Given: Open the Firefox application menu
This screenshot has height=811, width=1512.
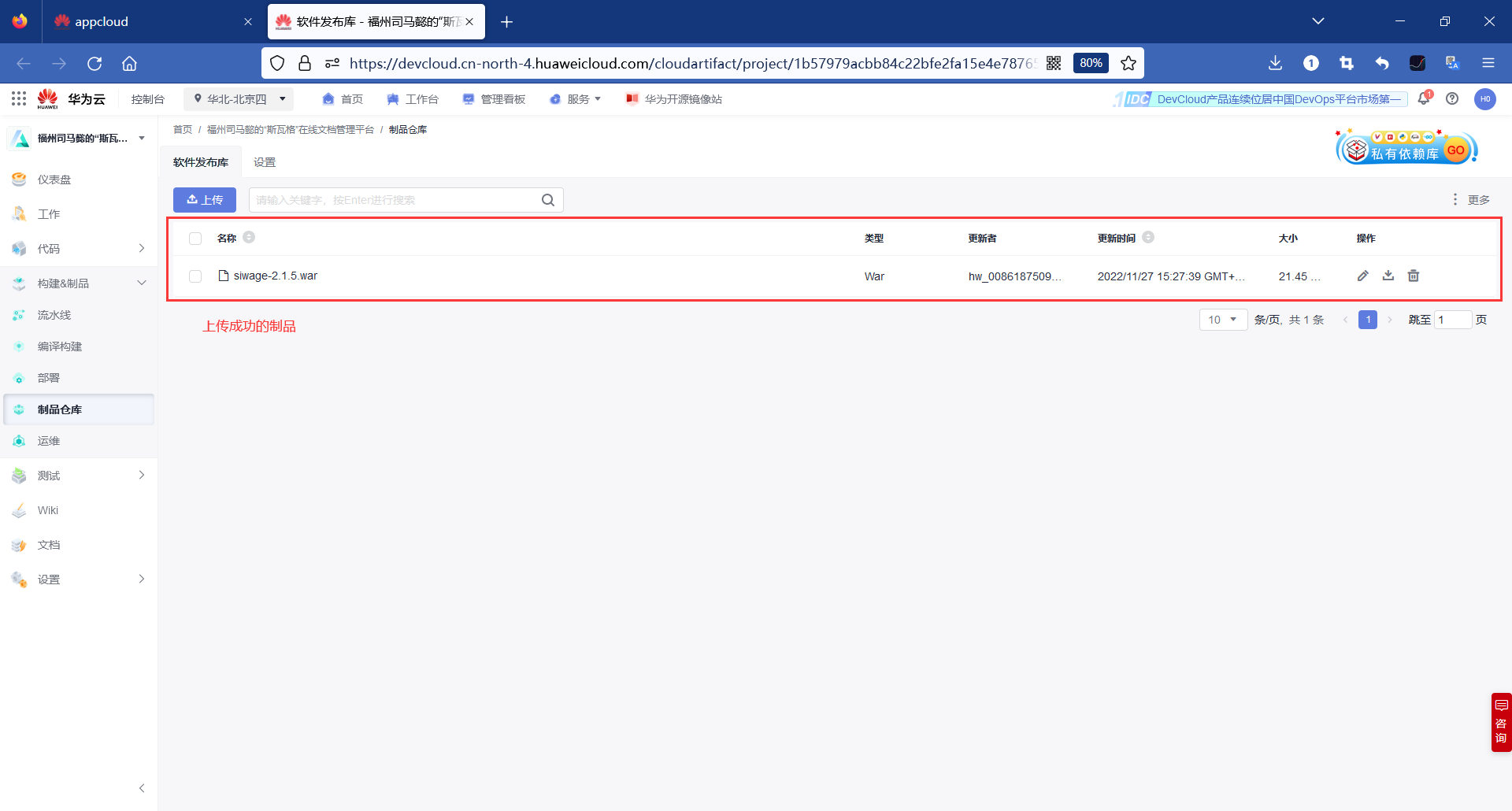Looking at the screenshot, I should coord(1488,63).
